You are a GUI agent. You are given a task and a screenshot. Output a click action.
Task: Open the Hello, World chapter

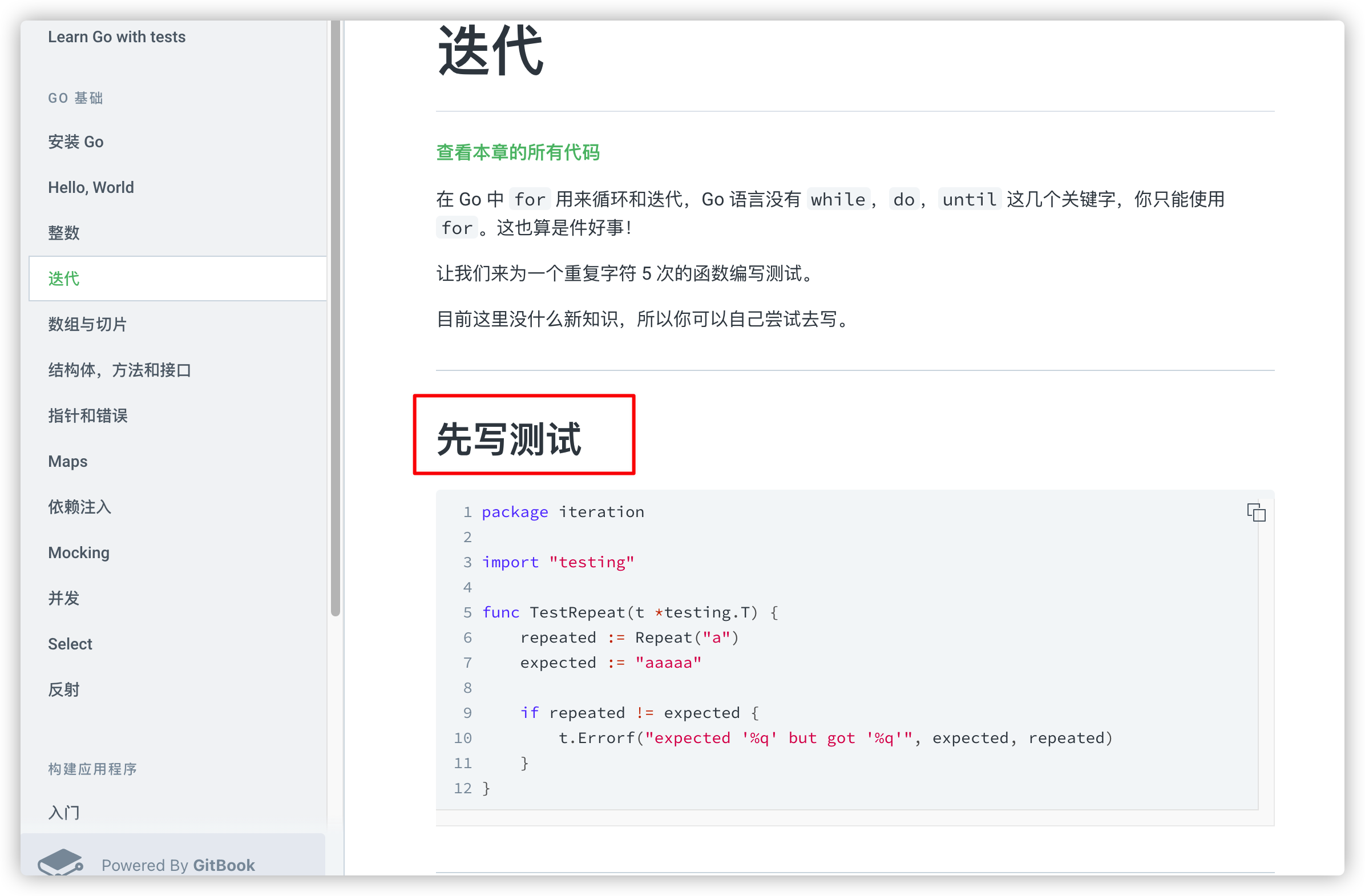(x=91, y=187)
